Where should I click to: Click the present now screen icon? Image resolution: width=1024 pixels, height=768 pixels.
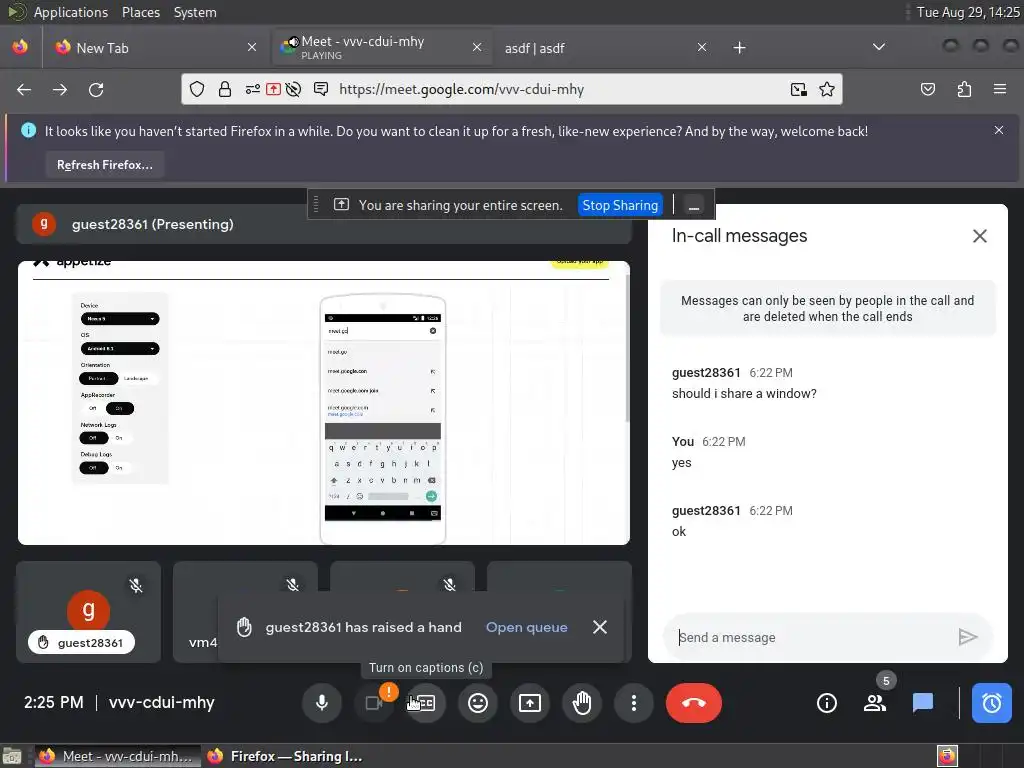click(x=530, y=703)
